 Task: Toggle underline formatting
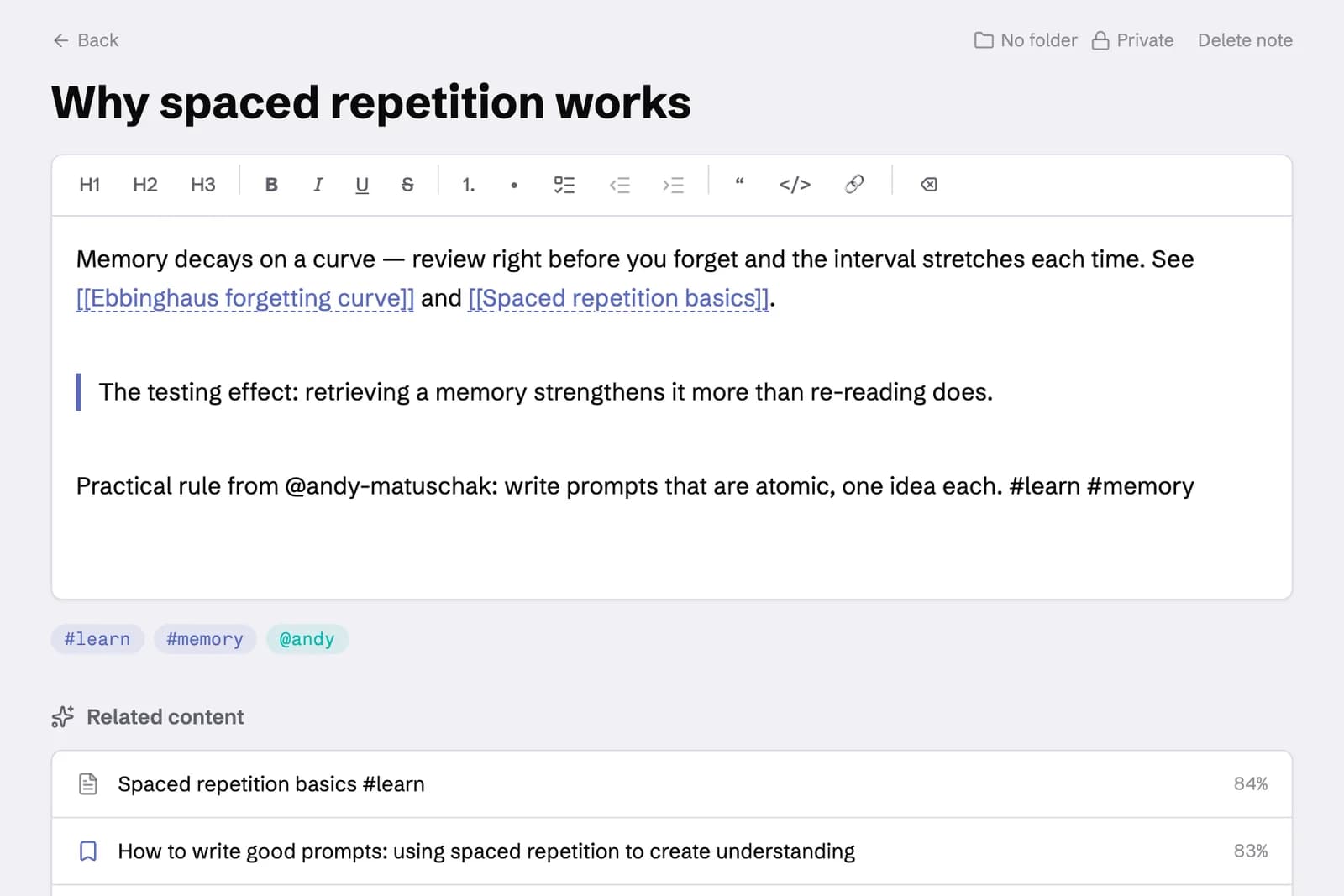coord(362,185)
